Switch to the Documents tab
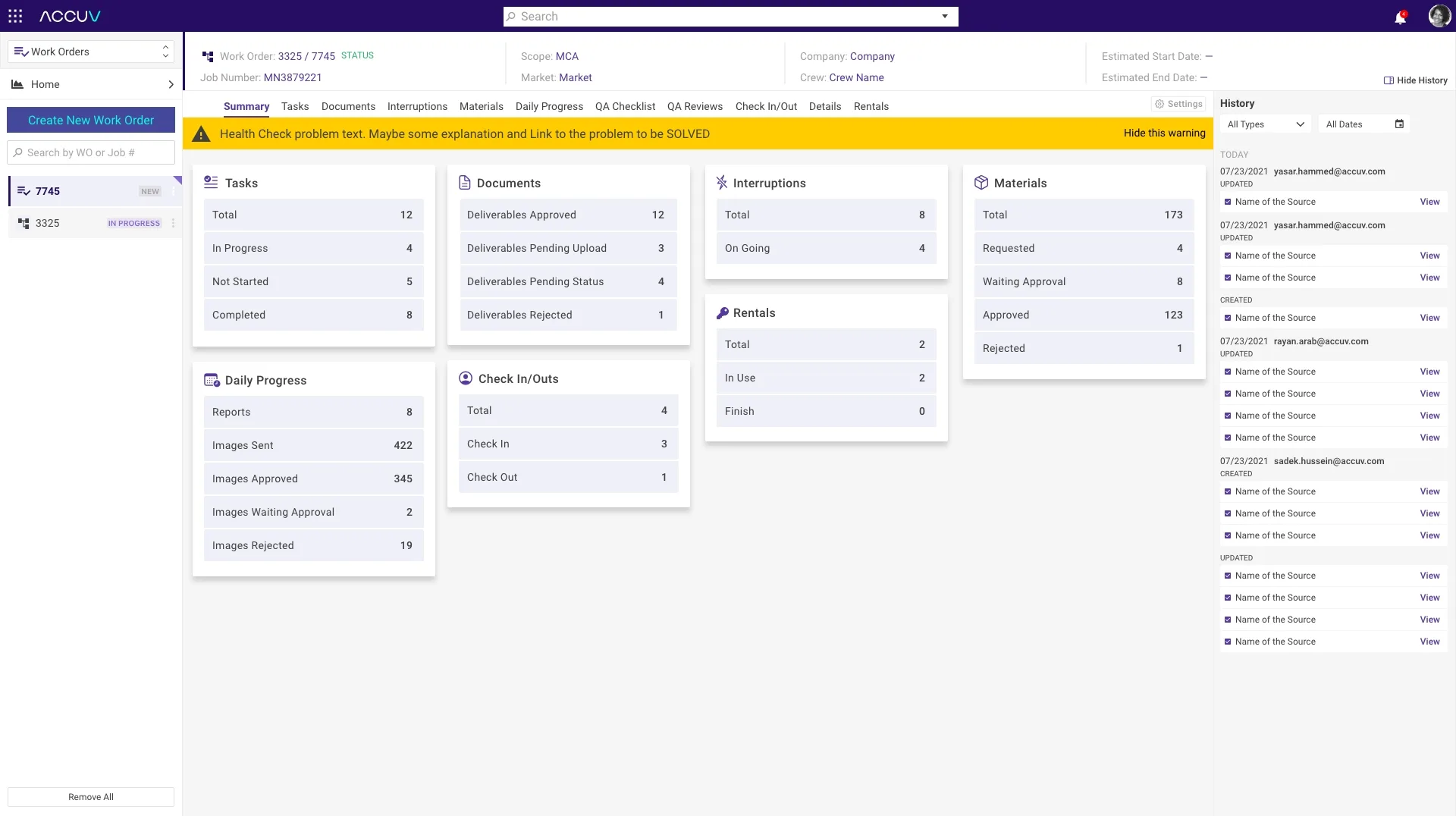1456x816 pixels. (348, 106)
